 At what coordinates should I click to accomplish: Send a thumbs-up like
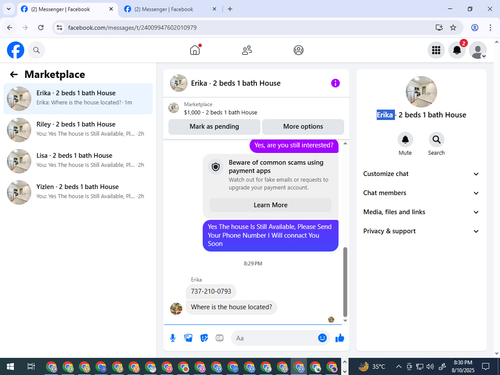[x=340, y=338]
